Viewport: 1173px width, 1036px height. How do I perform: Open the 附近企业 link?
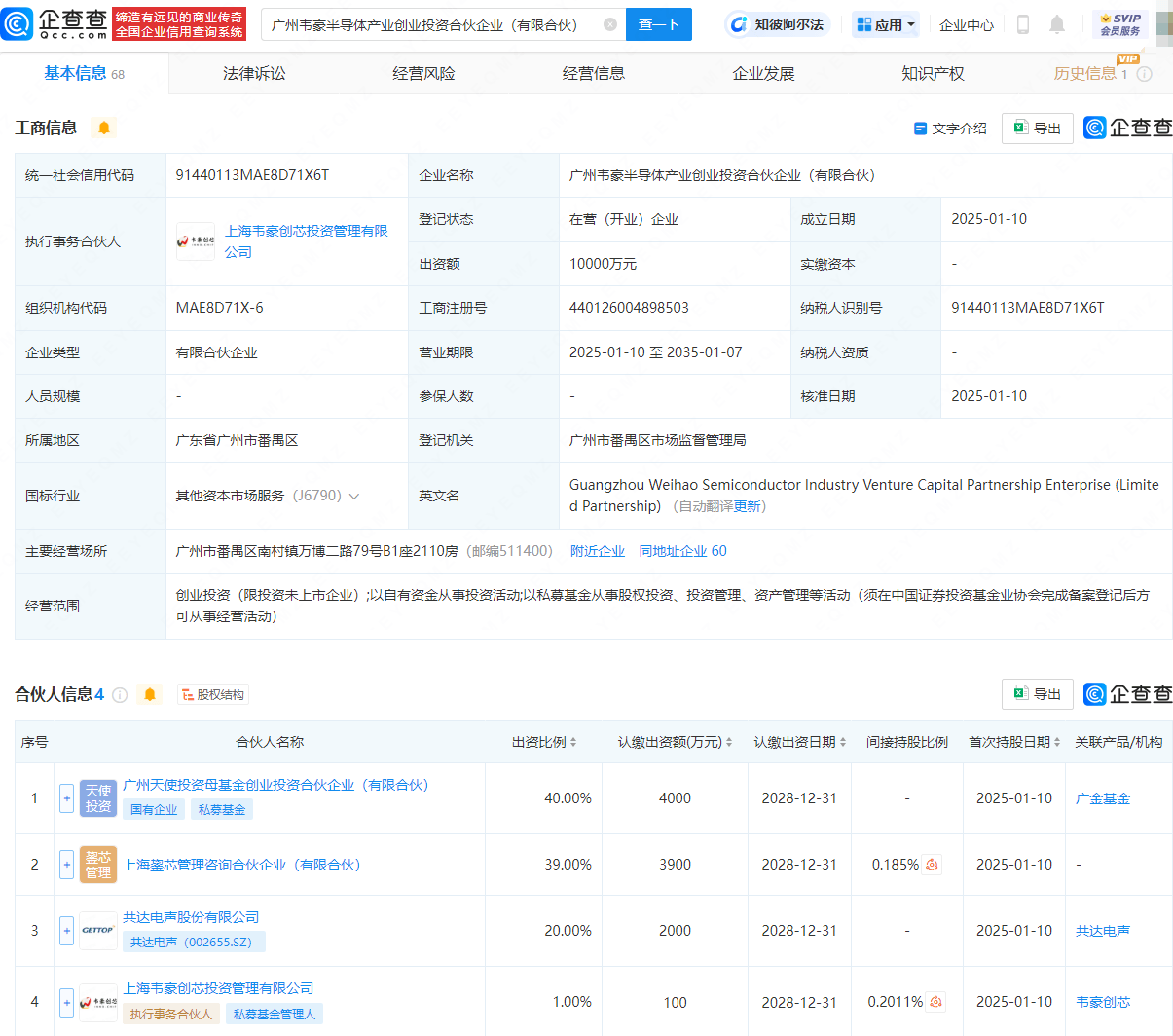tap(598, 551)
